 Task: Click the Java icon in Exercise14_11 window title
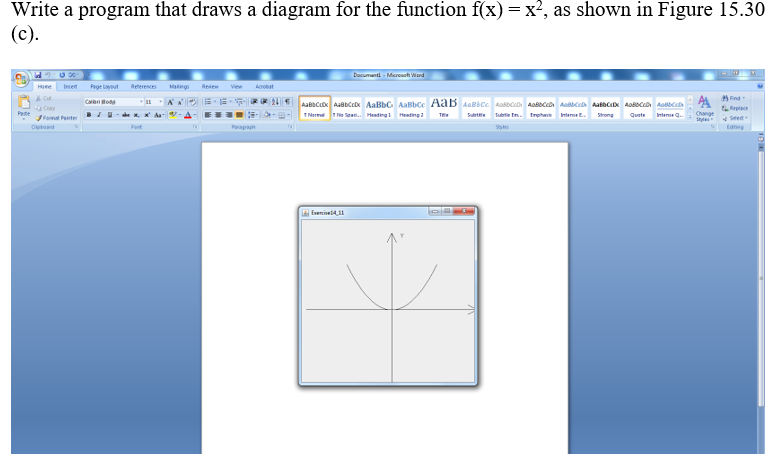pyautogui.click(x=306, y=212)
